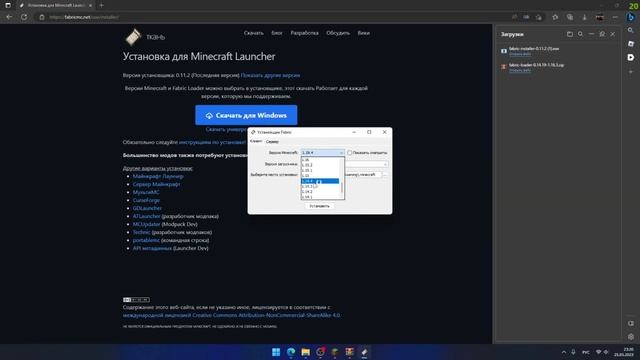Open the loader version dropdown
Screen dimensions: 640x360
(x=385, y=164)
